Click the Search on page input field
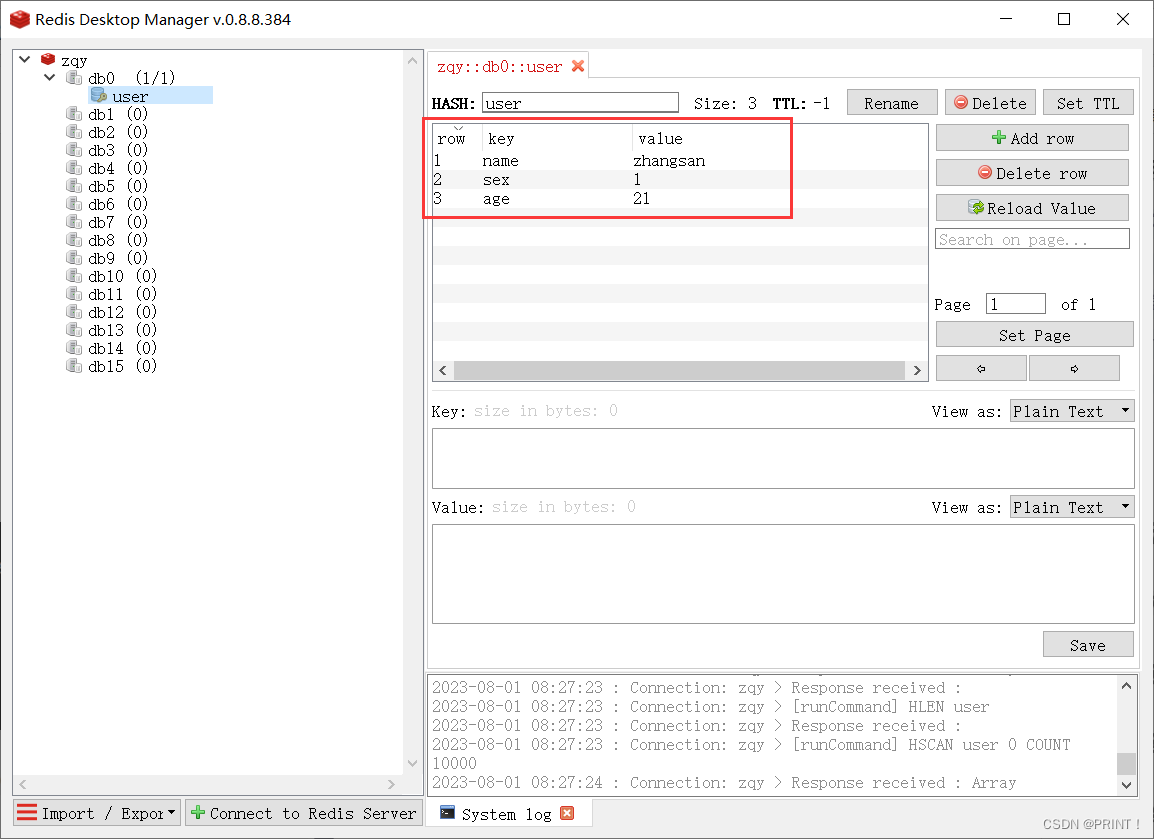The width and height of the screenshot is (1154, 839). click(1032, 238)
